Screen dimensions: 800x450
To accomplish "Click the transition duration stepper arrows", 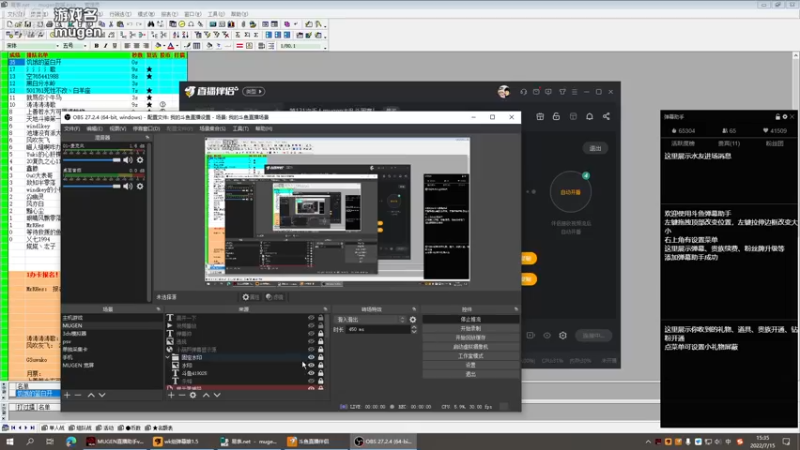I will pyautogui.click(x=414, y=330).
